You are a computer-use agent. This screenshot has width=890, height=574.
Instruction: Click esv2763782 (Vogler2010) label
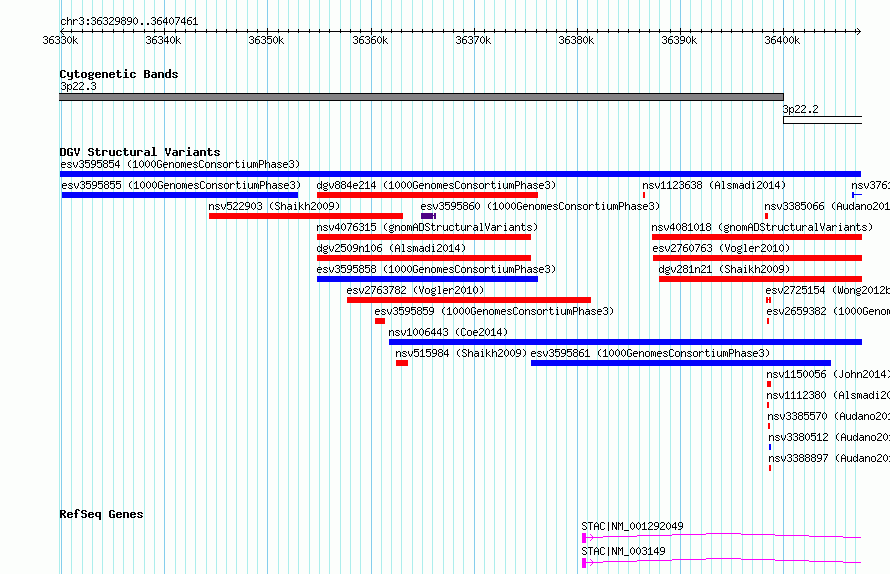coord(415,291)
